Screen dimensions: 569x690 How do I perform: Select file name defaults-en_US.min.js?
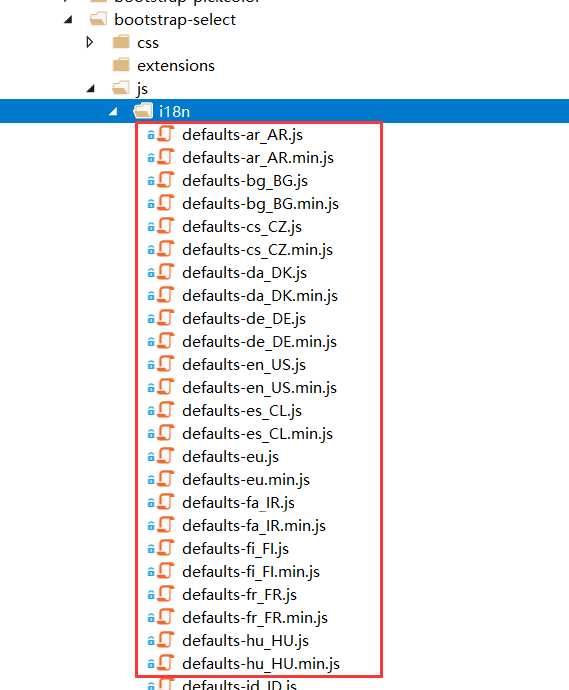pyautogui.click(x=260, y=388)
